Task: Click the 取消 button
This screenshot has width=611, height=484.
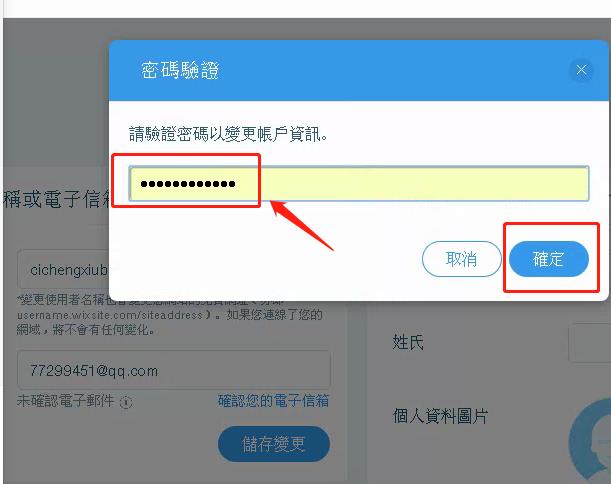Action: (x=462, y=259)
